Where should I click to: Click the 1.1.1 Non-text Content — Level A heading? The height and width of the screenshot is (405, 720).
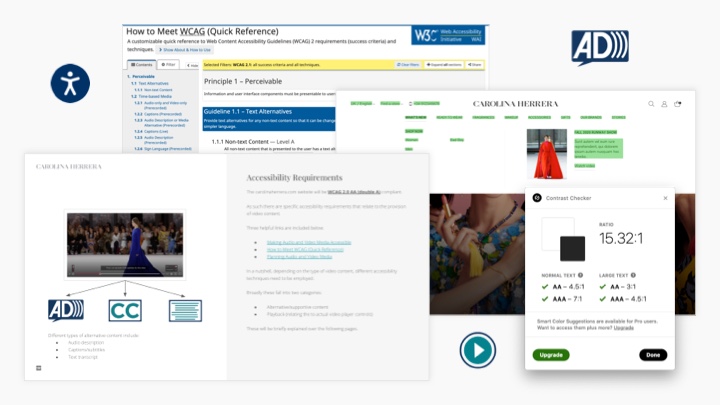pos(253,142)
